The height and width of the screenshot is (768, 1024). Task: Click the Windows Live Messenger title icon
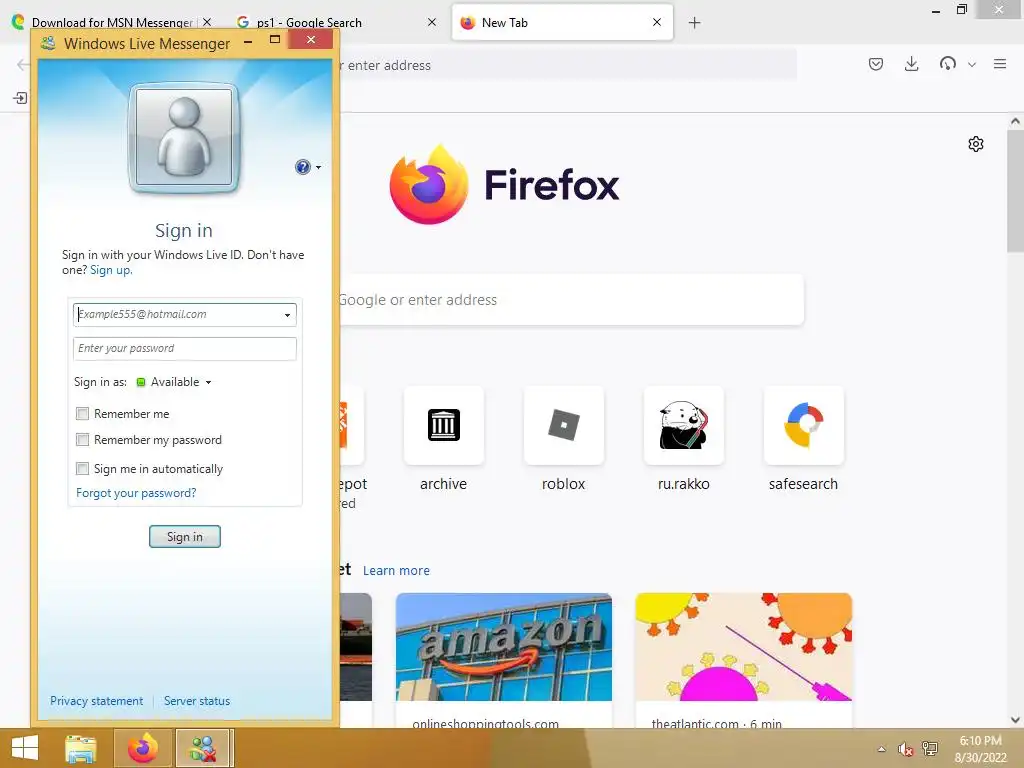coord(48,44)
